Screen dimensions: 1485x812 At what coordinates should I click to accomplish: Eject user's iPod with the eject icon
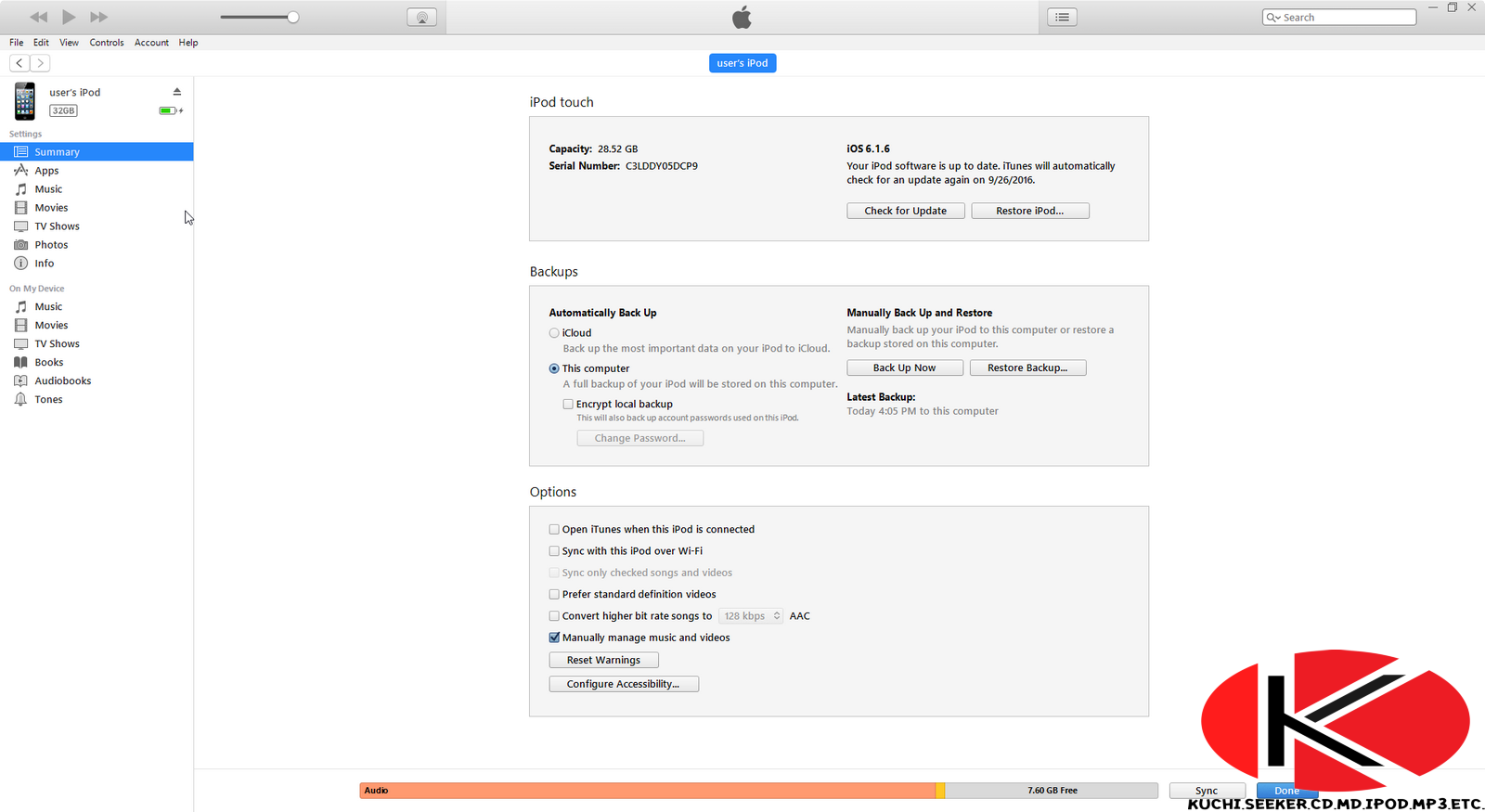[x=176, y=92]
